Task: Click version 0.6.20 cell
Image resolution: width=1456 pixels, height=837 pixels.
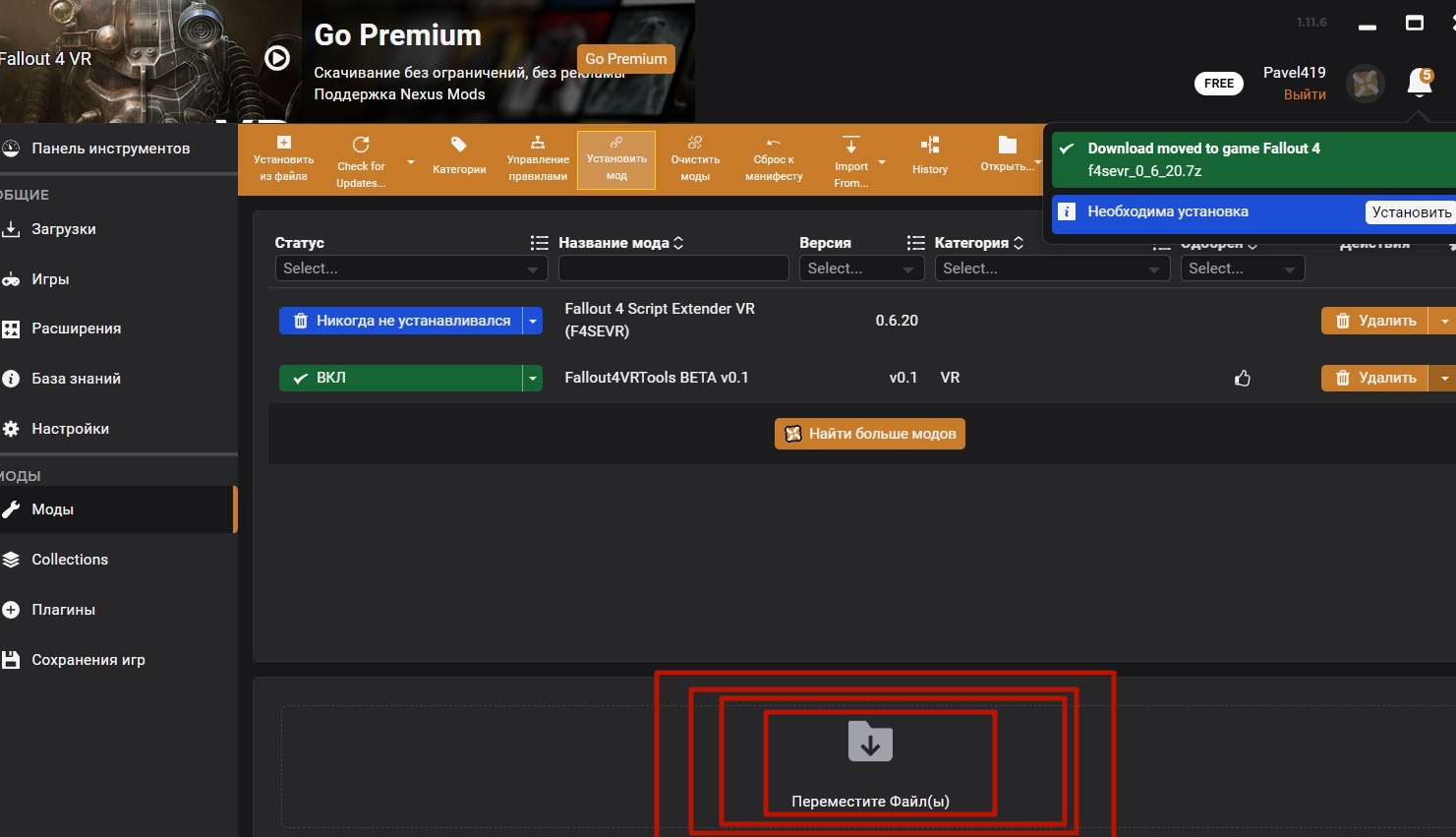Action: pyautogui.click(x=897, y=321)
